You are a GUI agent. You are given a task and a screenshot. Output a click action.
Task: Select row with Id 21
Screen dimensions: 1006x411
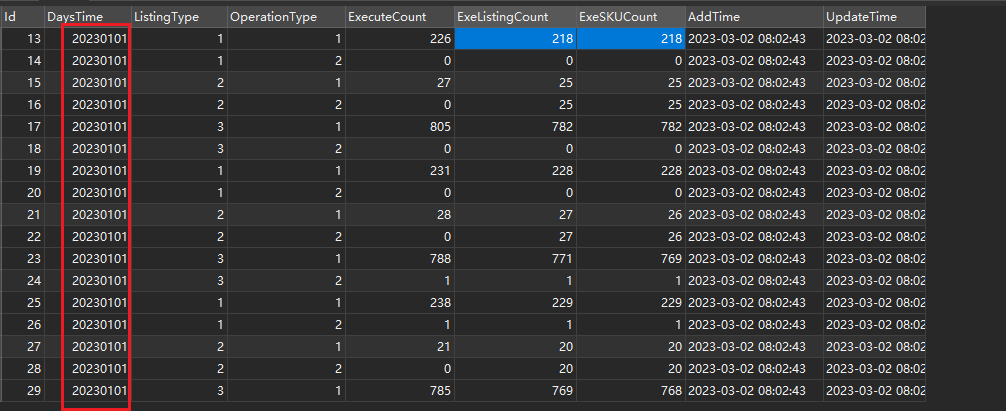pos(463,215)
